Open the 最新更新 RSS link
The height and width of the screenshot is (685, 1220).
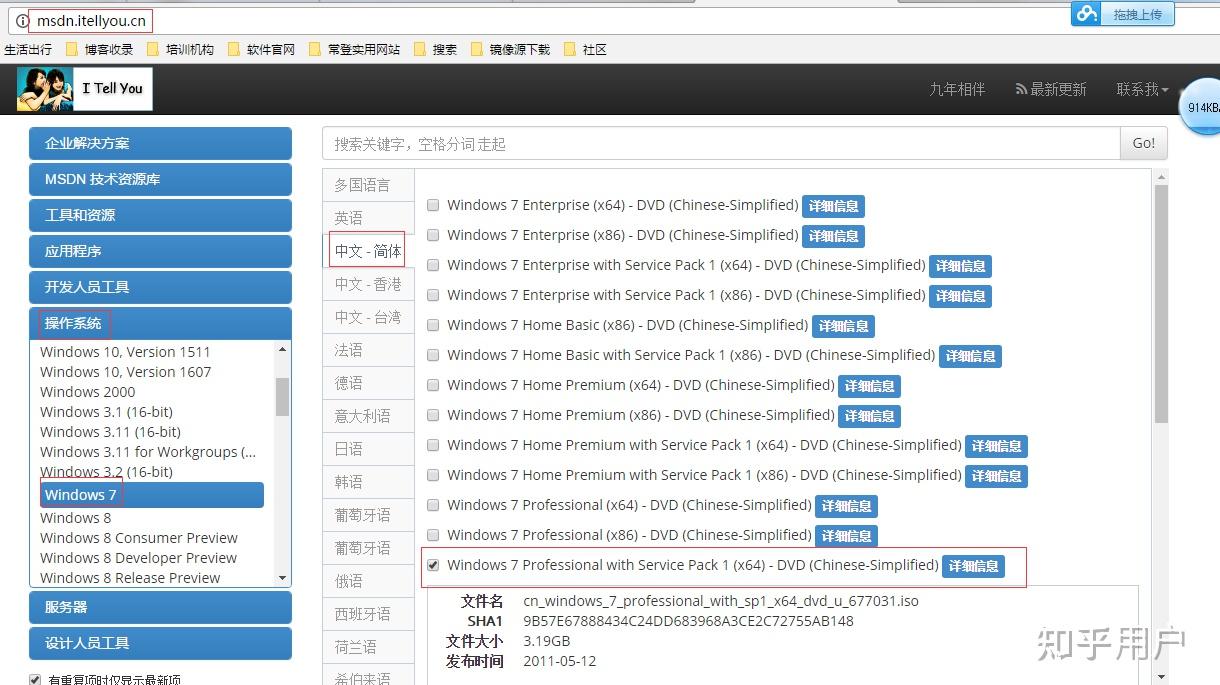[1051, 89]
